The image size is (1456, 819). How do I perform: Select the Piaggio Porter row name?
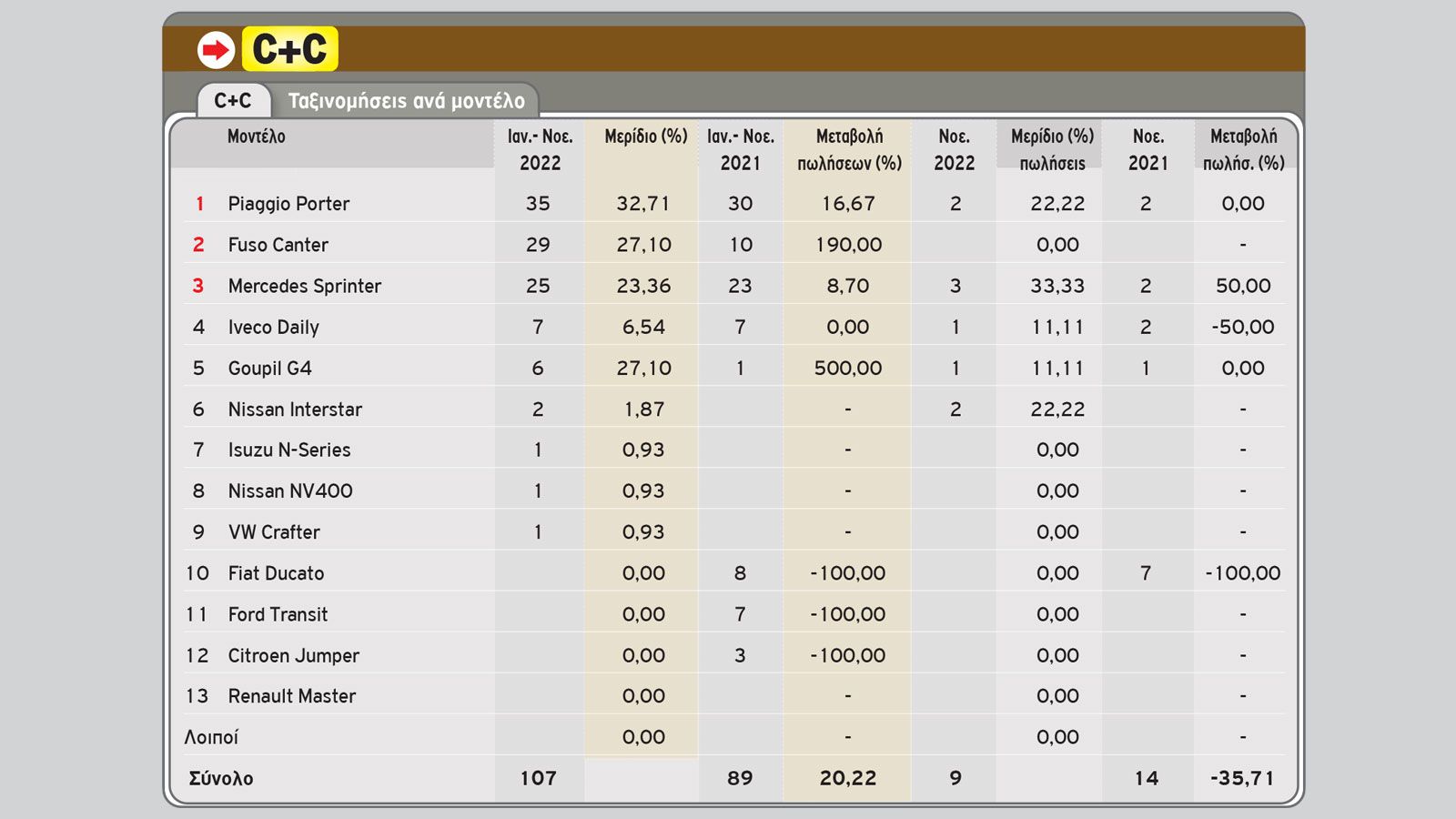[x=288, y=204]
